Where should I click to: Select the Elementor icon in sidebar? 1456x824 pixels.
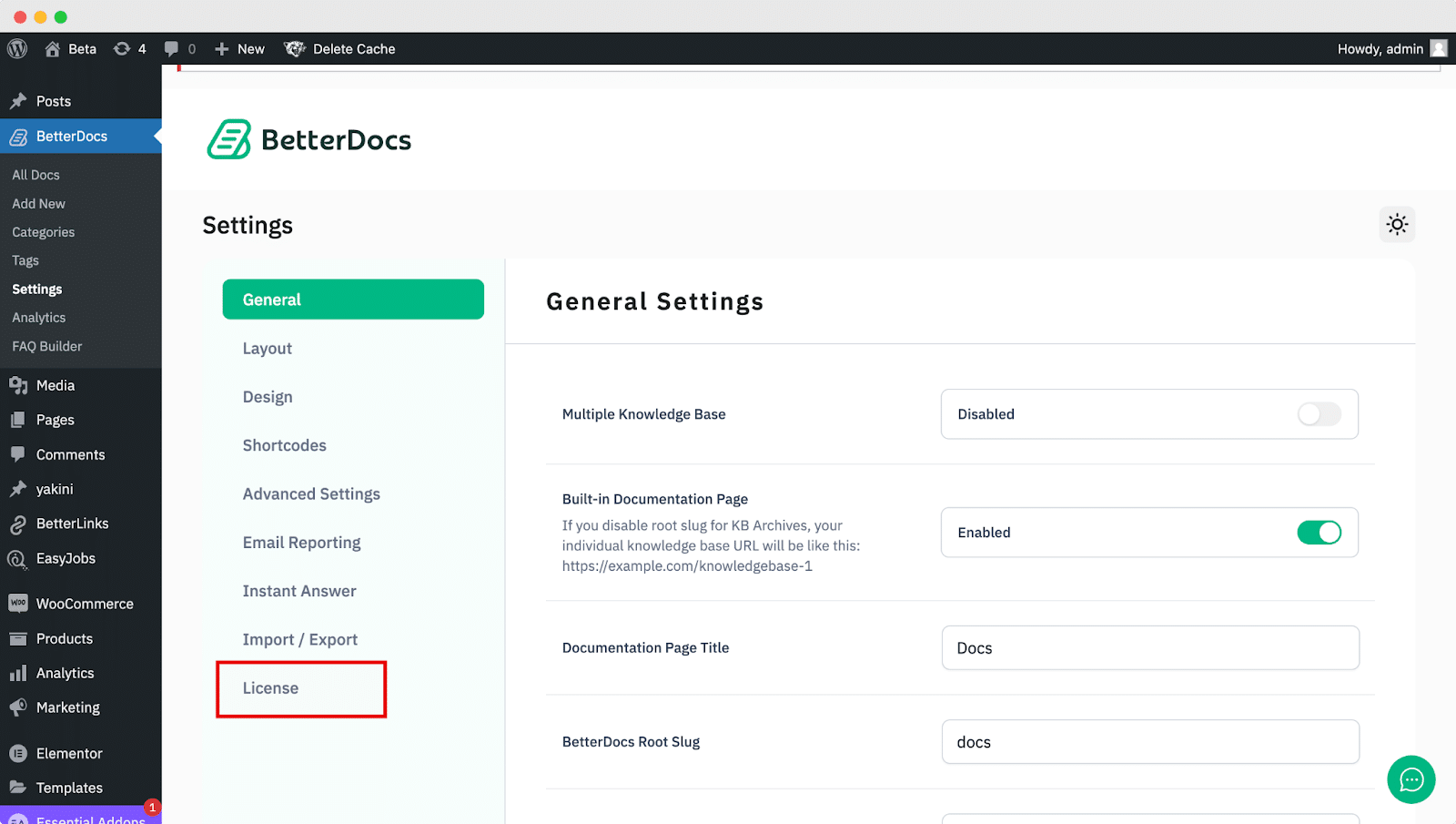point(18,753)
